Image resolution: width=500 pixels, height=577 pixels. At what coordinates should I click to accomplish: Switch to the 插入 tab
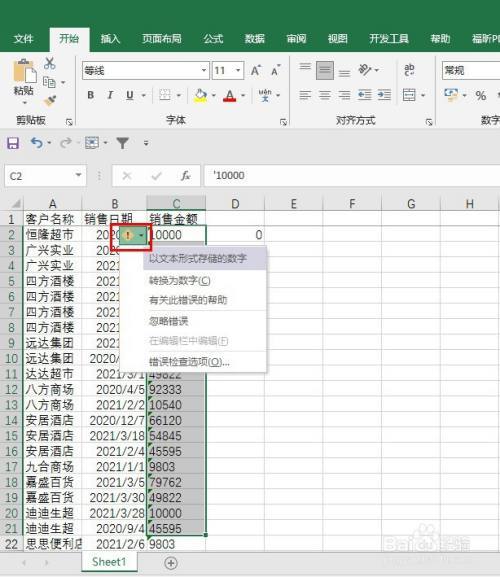(110, 39)
